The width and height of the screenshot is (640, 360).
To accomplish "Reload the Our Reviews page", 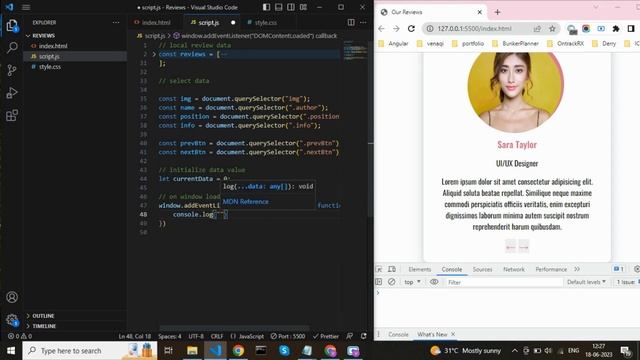I will [411, 29].
